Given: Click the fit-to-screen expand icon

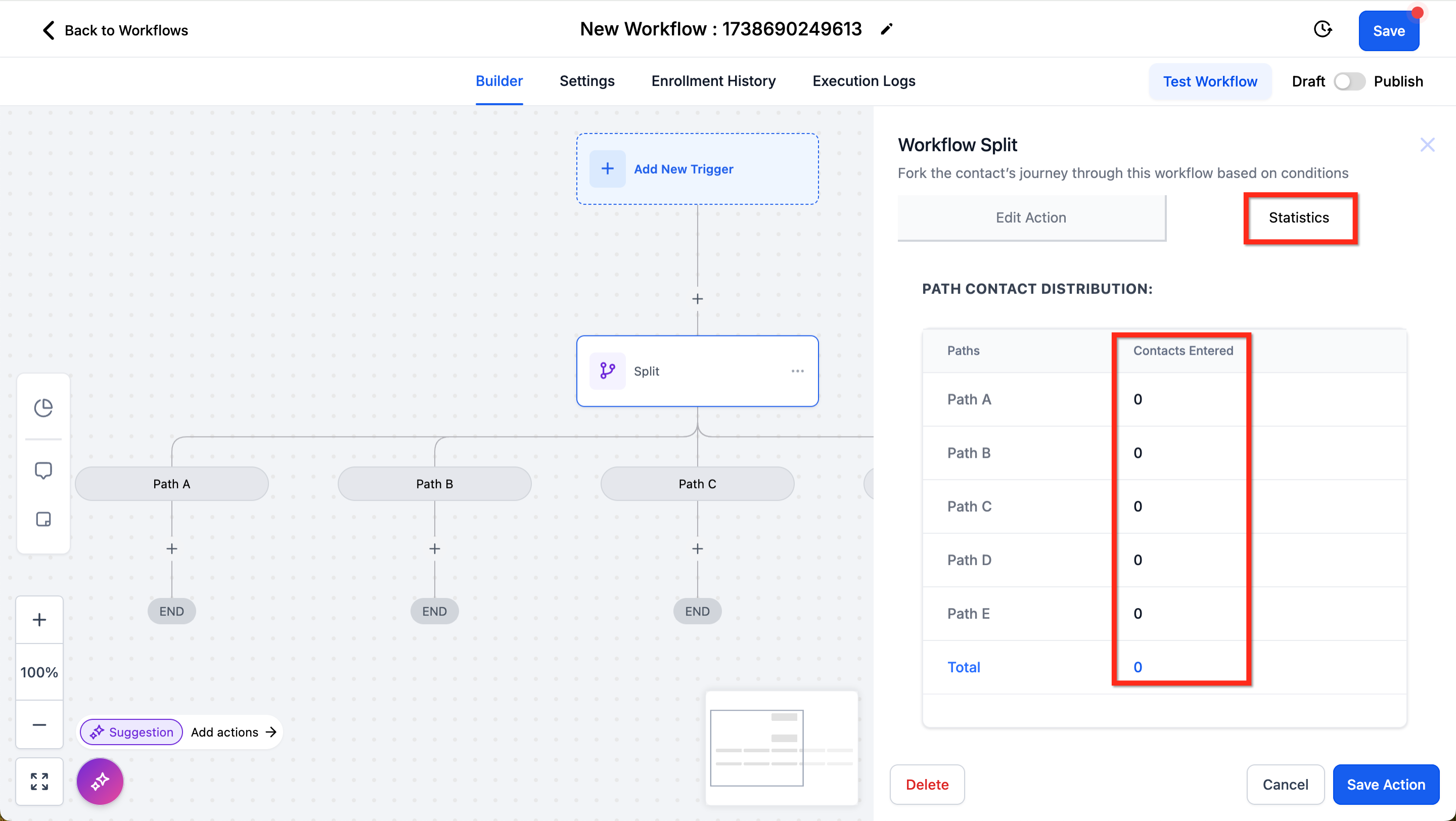Looking at the screenshot, I should [x=39, y=782].
